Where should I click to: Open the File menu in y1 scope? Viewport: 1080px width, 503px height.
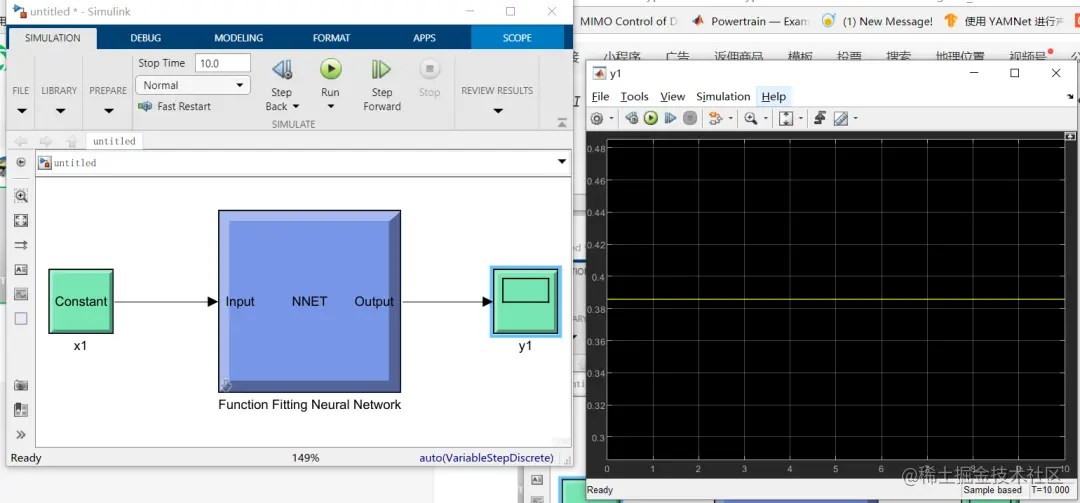[601, 96]
